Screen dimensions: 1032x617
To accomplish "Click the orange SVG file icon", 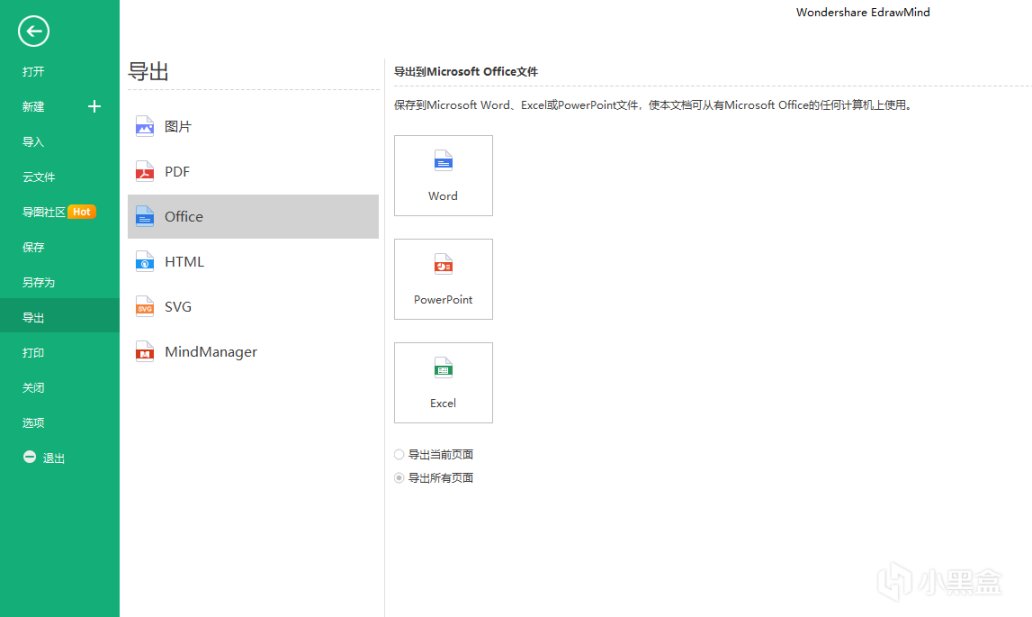I will point(145,306).
